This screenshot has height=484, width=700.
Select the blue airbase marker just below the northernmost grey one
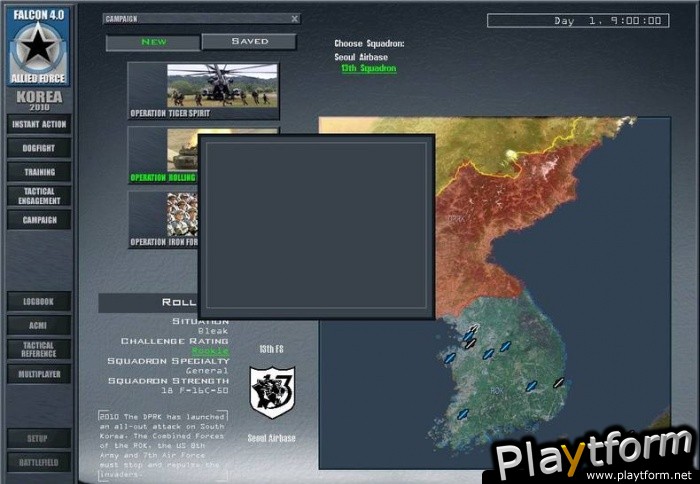tap(468, 335)
